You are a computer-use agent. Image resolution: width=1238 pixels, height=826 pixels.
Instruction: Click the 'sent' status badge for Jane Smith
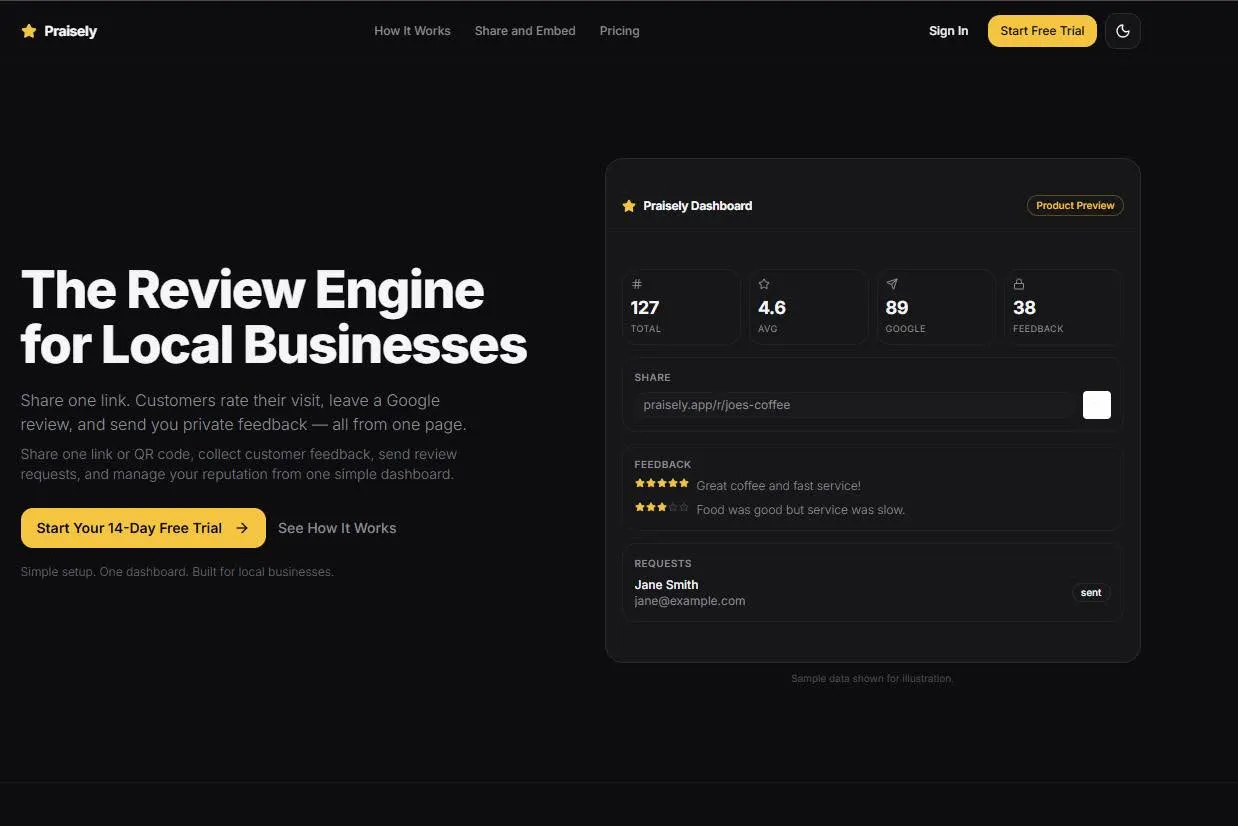(x=1091, y=593)
